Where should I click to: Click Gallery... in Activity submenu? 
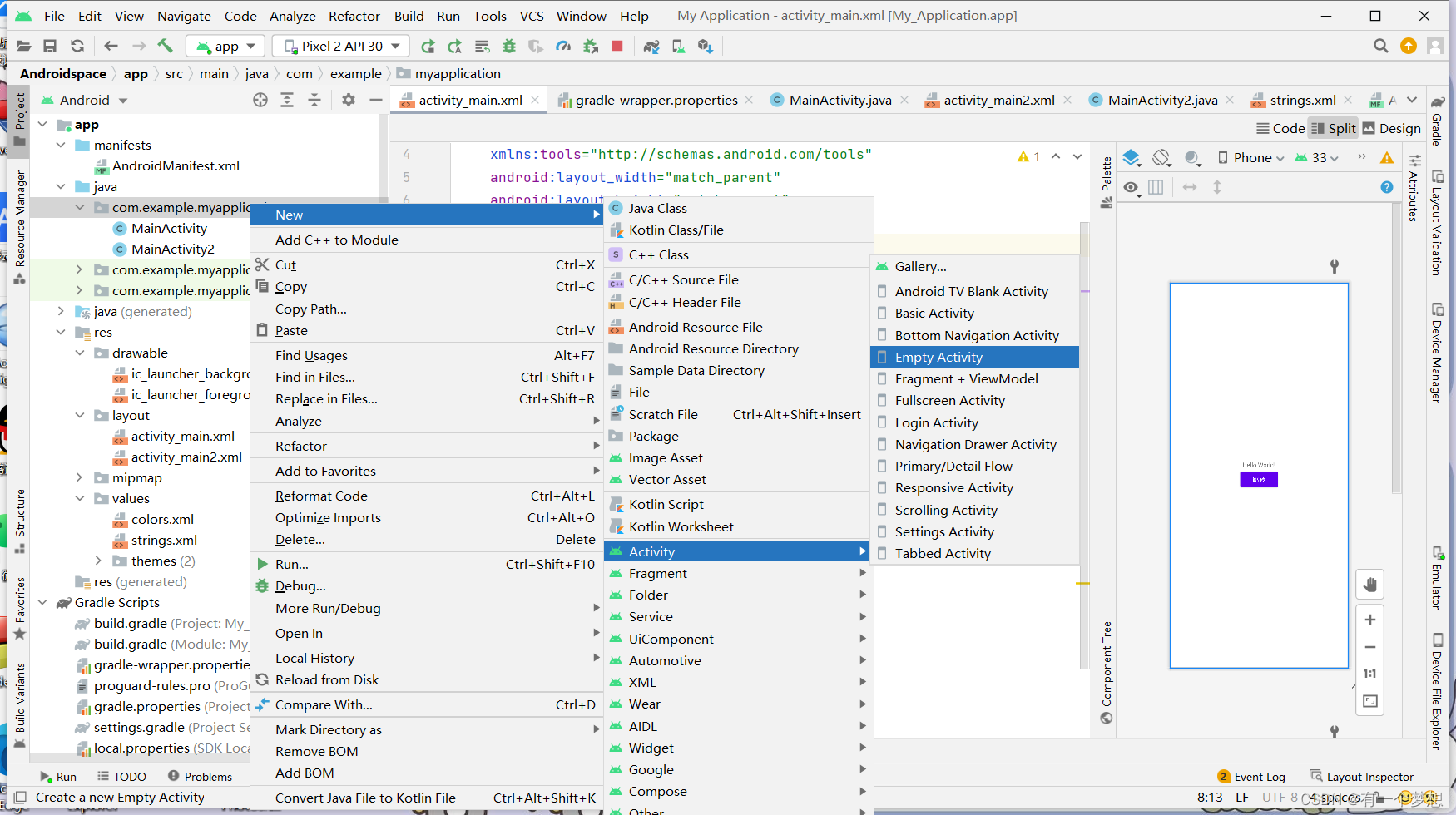(974, 266)
